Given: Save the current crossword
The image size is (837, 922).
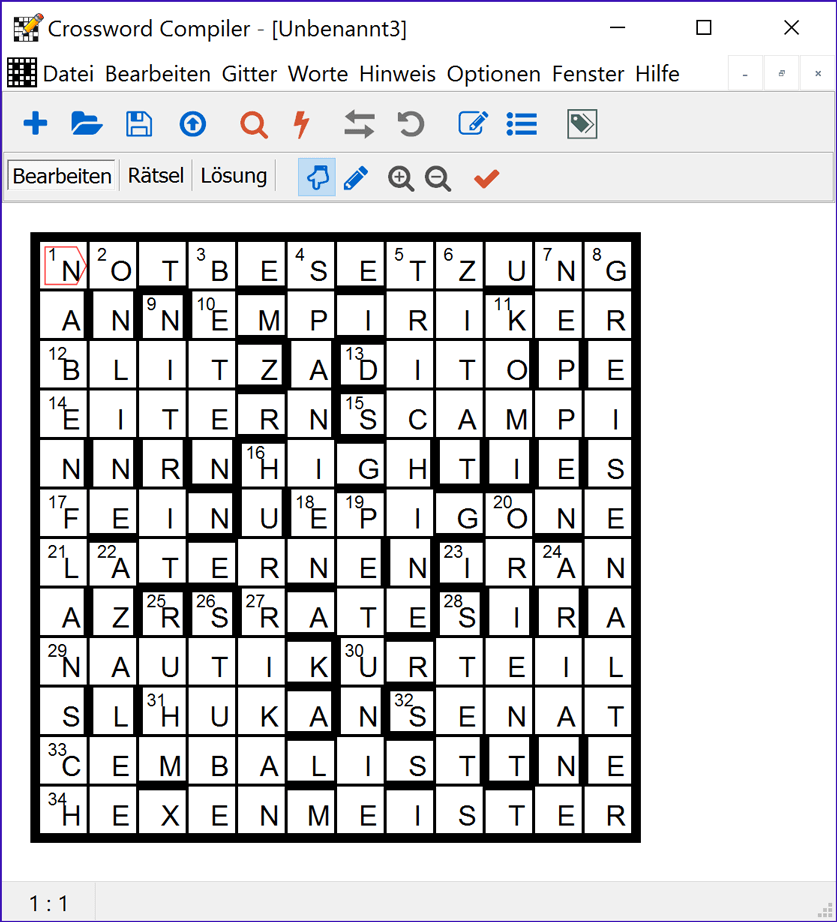Looking at the screenshot, I should pos(139,124).
